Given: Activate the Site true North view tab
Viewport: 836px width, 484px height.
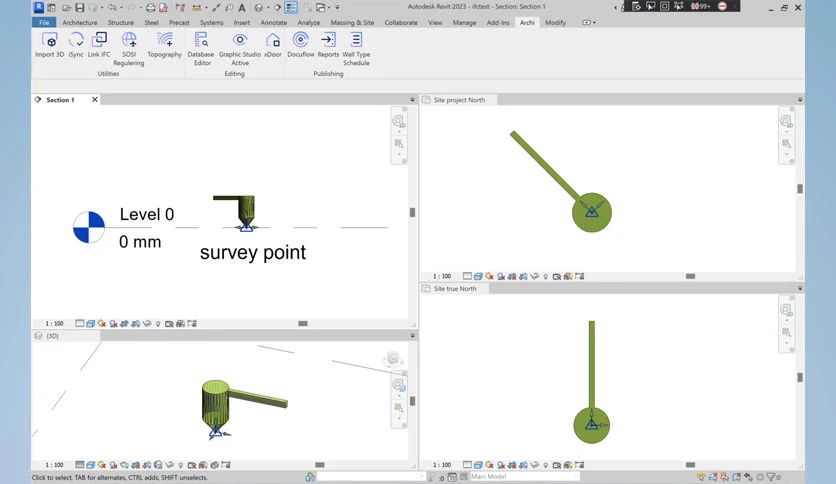Looking at the screenshot, I should pos(454,288).
